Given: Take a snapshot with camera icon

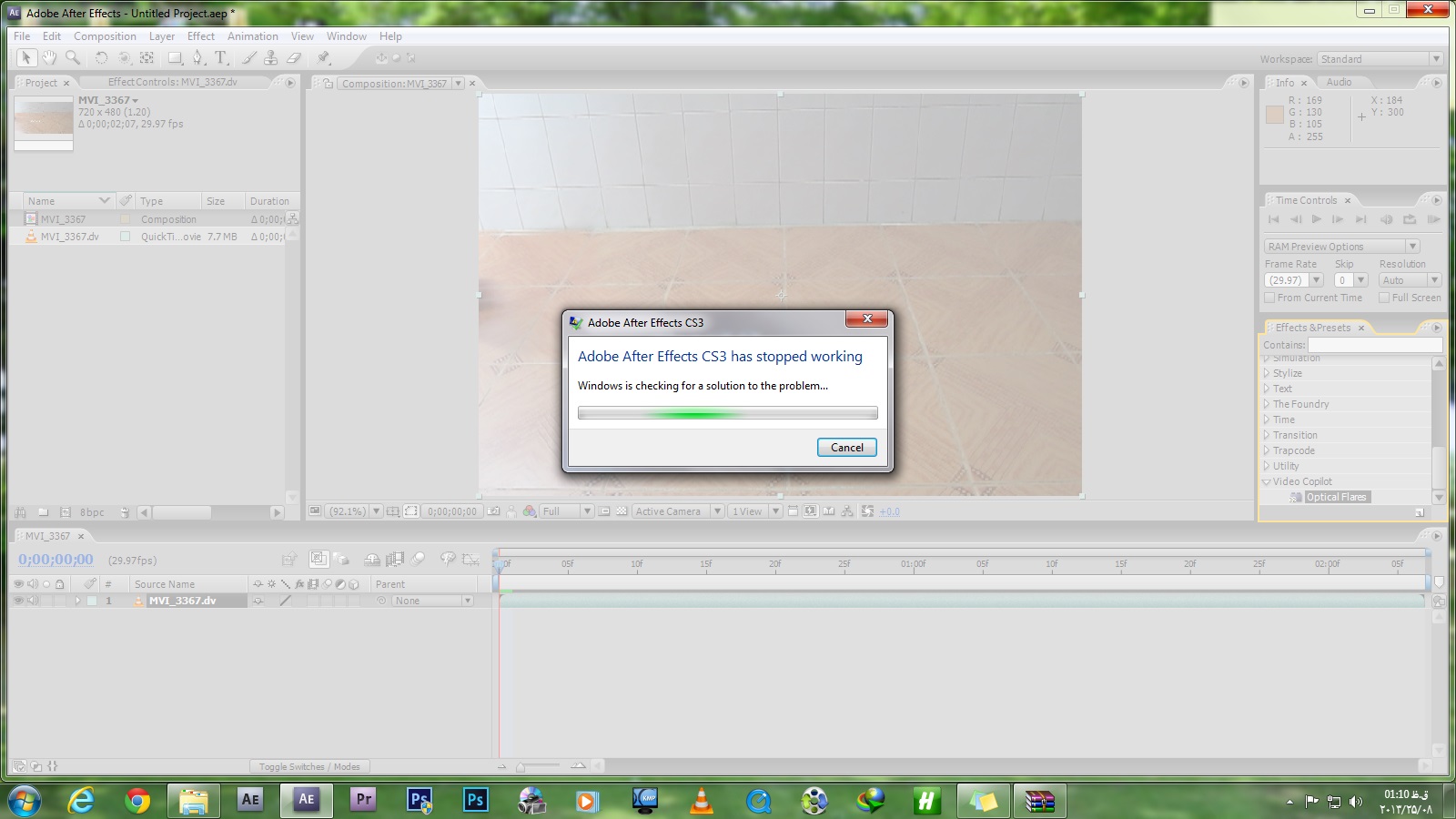Looking at the screenshot, I should pyautogui.click(x=492, y=511).
